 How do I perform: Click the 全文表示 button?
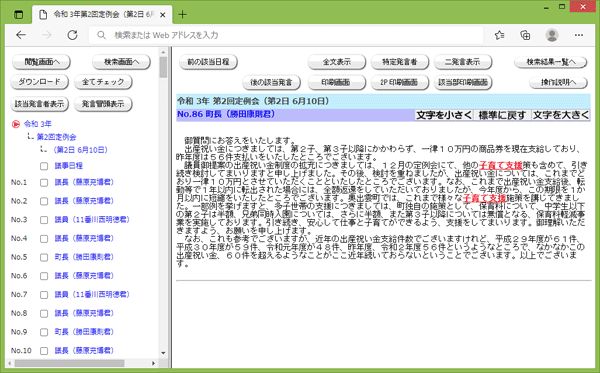(x=337, y=62)
